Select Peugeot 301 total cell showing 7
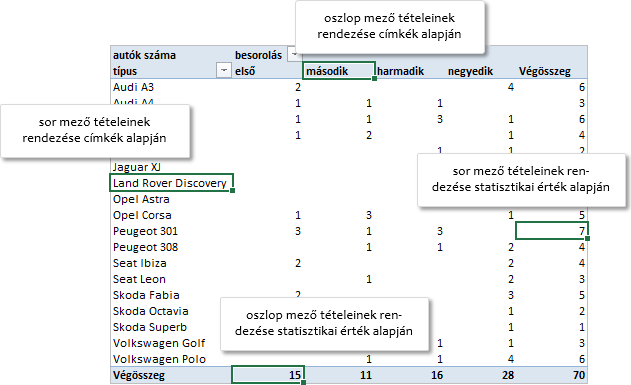Image resolution: width=631 pixels, height=385 pixels. point(552,231)
